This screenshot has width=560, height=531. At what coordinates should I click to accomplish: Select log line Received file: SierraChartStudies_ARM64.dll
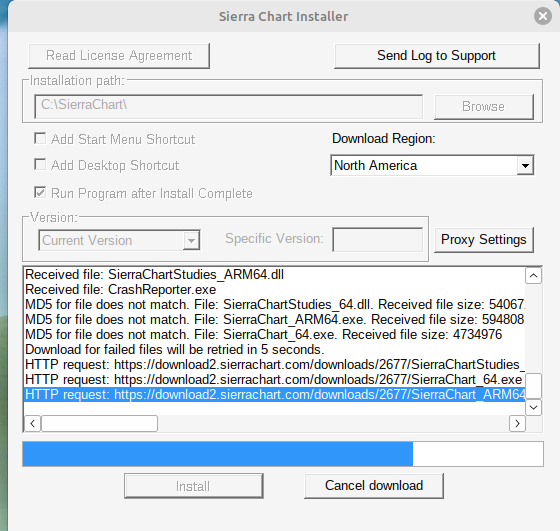(274, 275)
